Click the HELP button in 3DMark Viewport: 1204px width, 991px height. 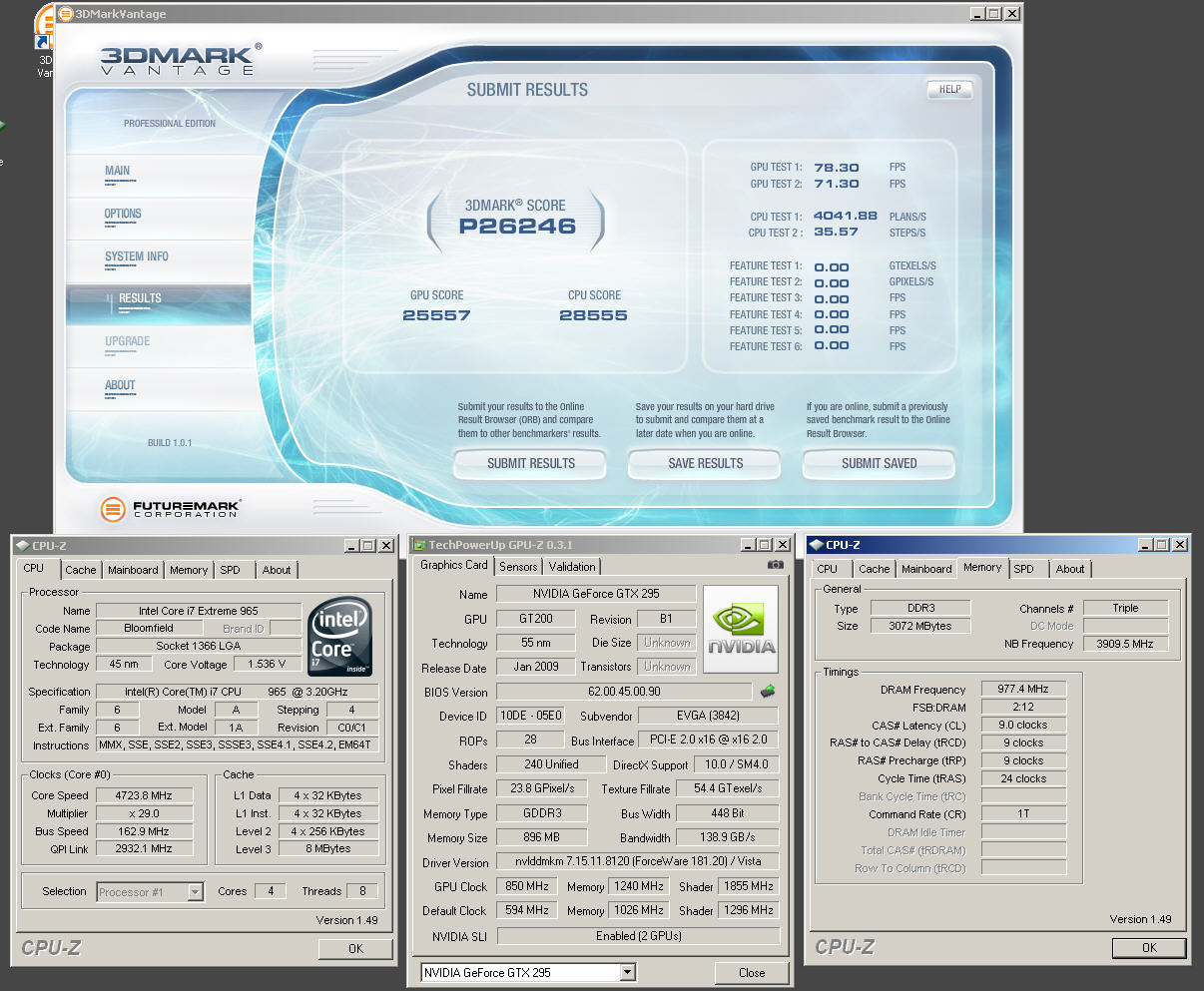[949, 89]
